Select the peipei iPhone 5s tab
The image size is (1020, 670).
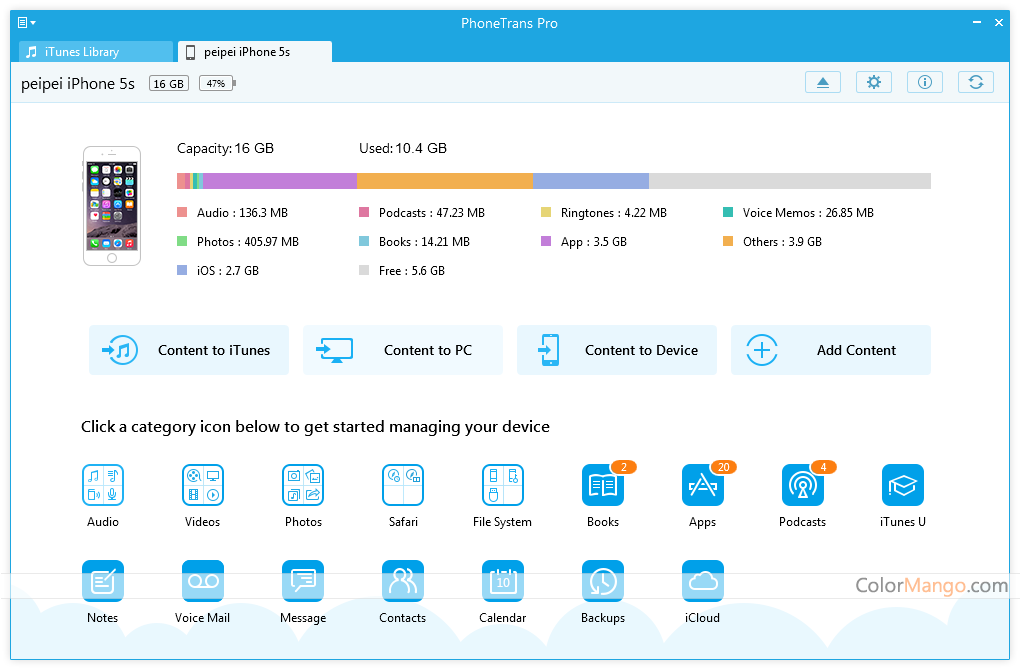point(255,51)
